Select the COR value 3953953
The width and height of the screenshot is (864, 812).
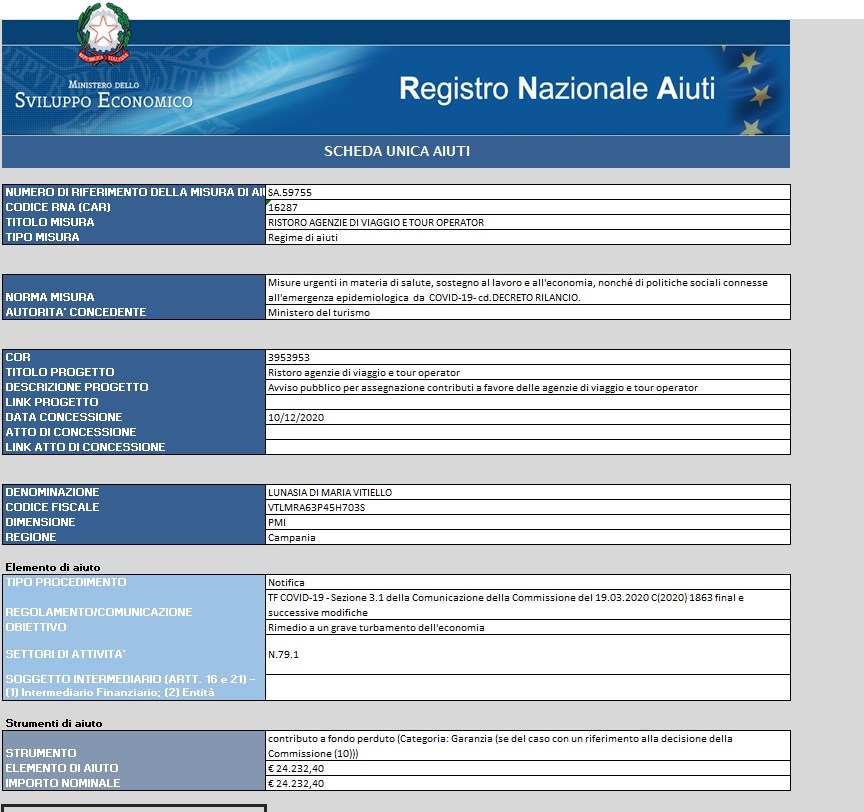pos(528,357)
